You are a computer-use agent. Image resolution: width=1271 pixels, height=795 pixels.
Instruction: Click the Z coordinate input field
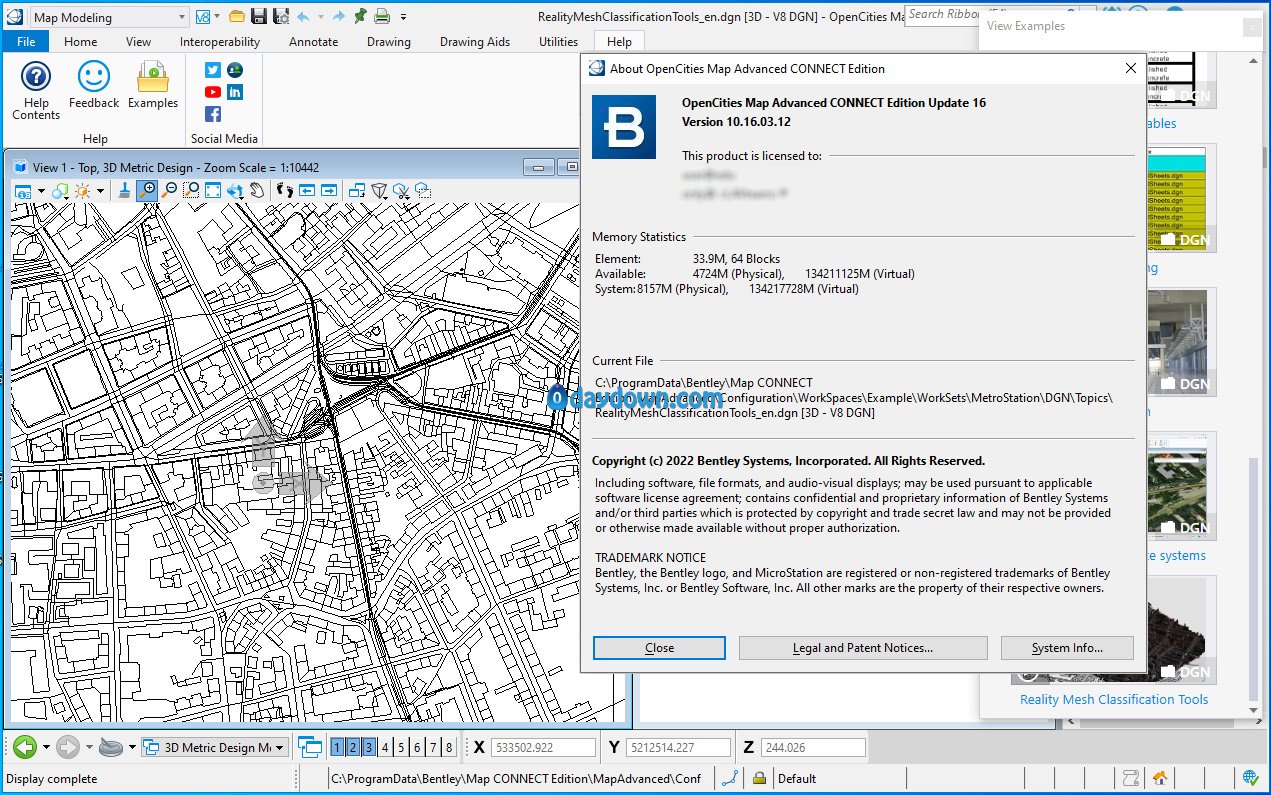point(813,747)
